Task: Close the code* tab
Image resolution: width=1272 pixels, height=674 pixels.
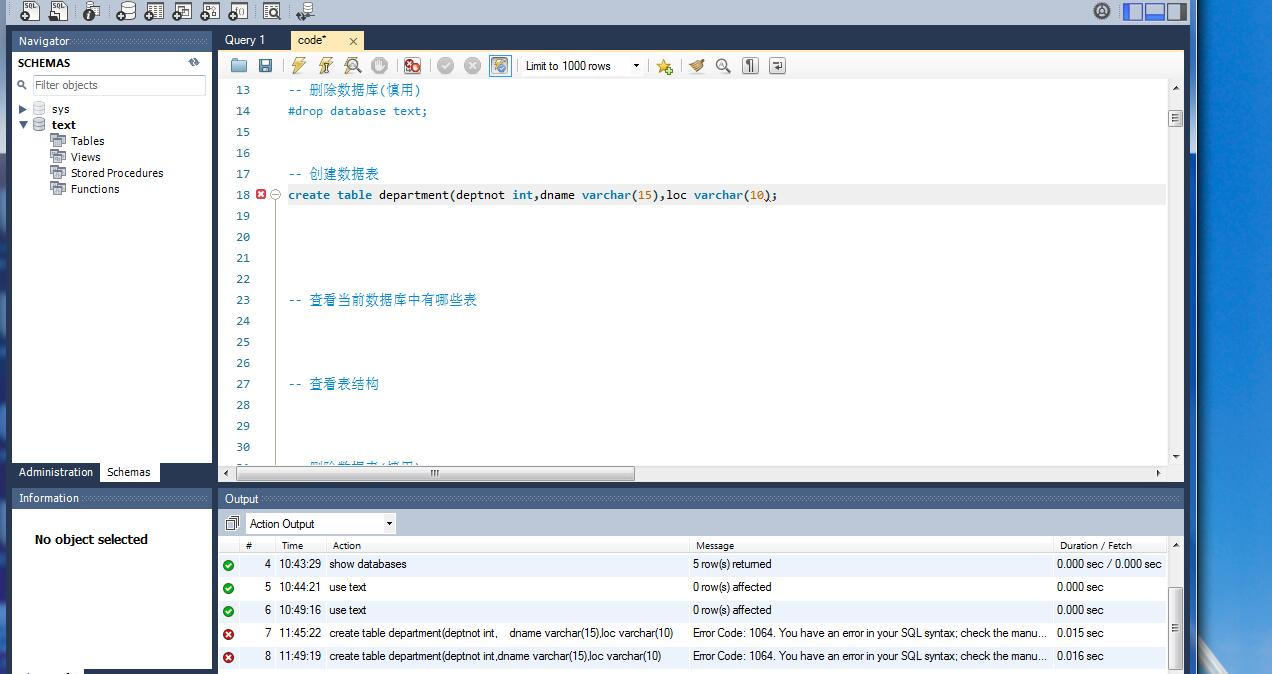Action: tap(353, 41)
